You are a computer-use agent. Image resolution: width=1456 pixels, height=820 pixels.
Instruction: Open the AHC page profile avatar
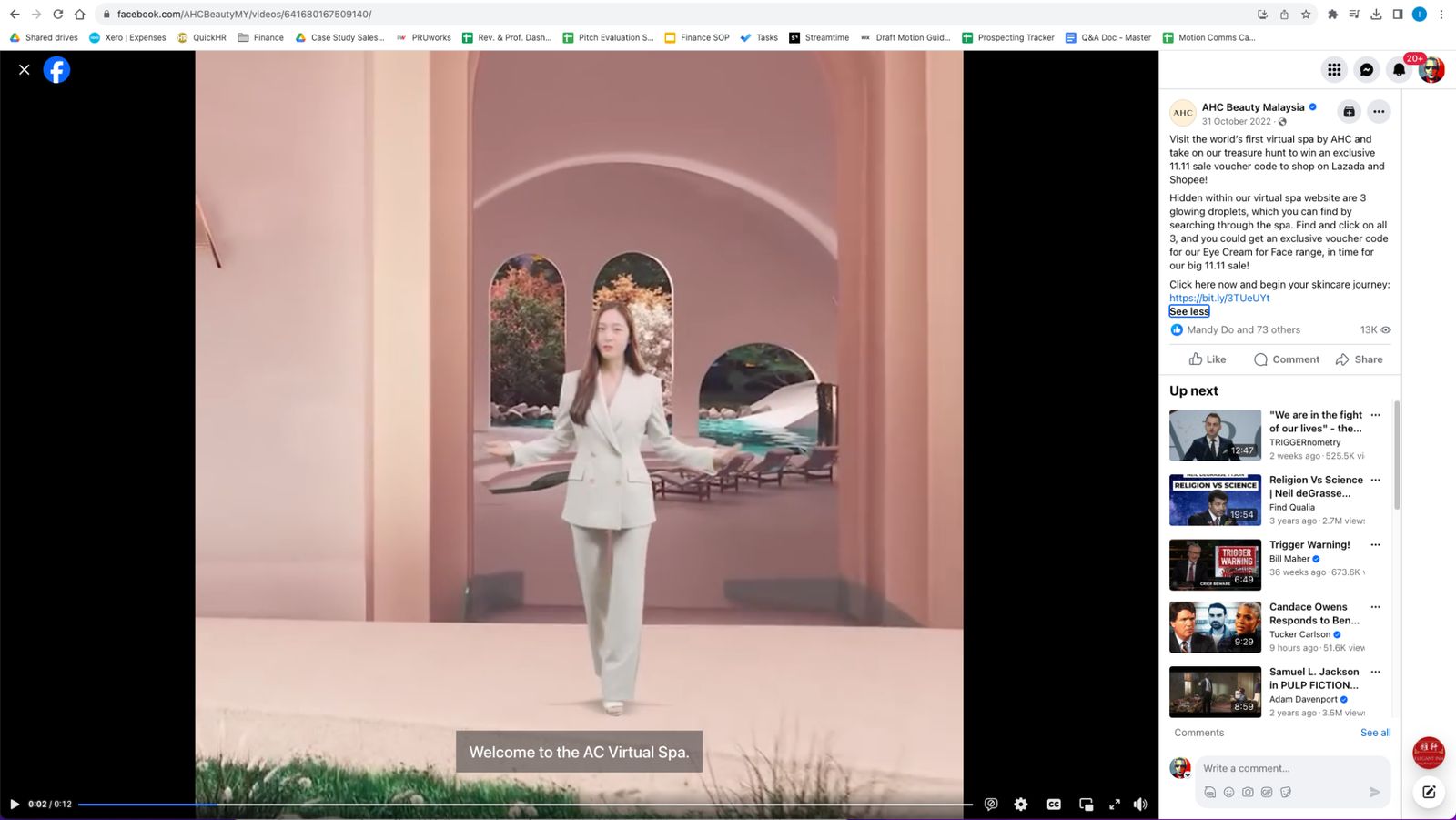(x=1182, y=113)
